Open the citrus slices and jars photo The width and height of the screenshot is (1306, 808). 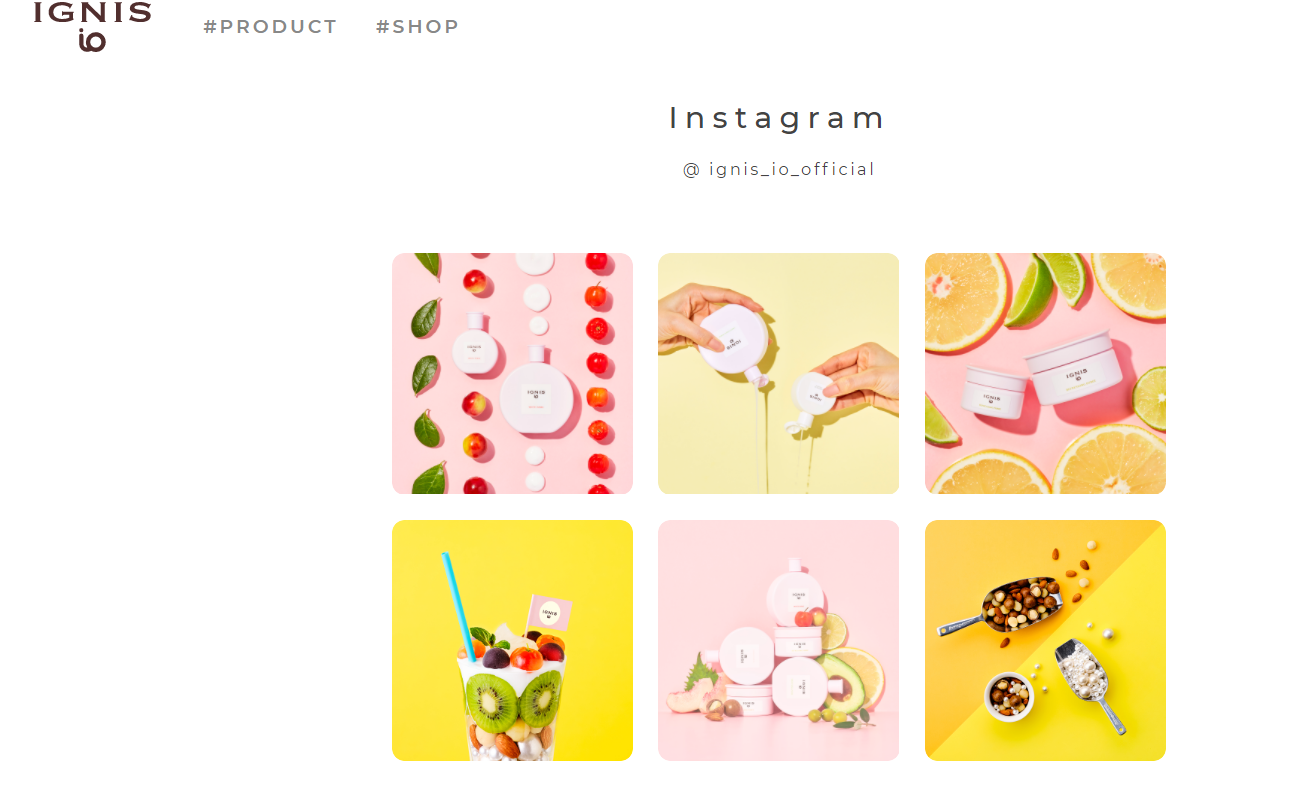pos(1045,373)
